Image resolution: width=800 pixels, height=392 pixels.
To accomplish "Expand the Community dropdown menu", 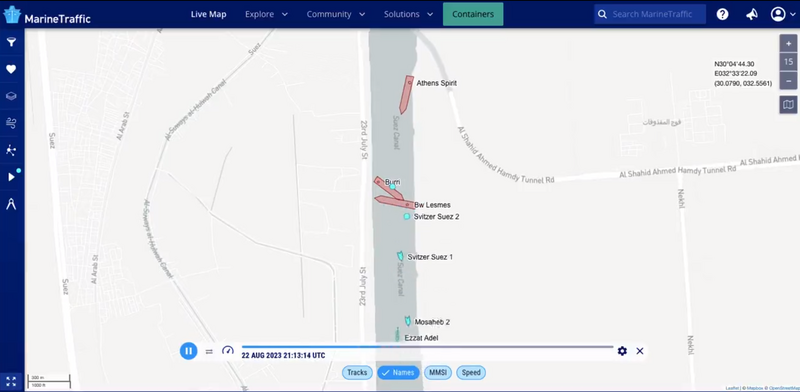I will 336,14.
